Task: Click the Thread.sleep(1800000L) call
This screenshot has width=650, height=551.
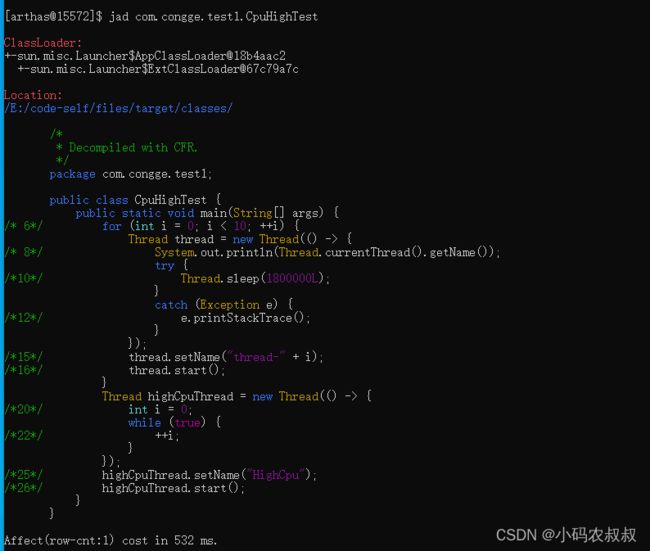Action: tap(255, 278)
